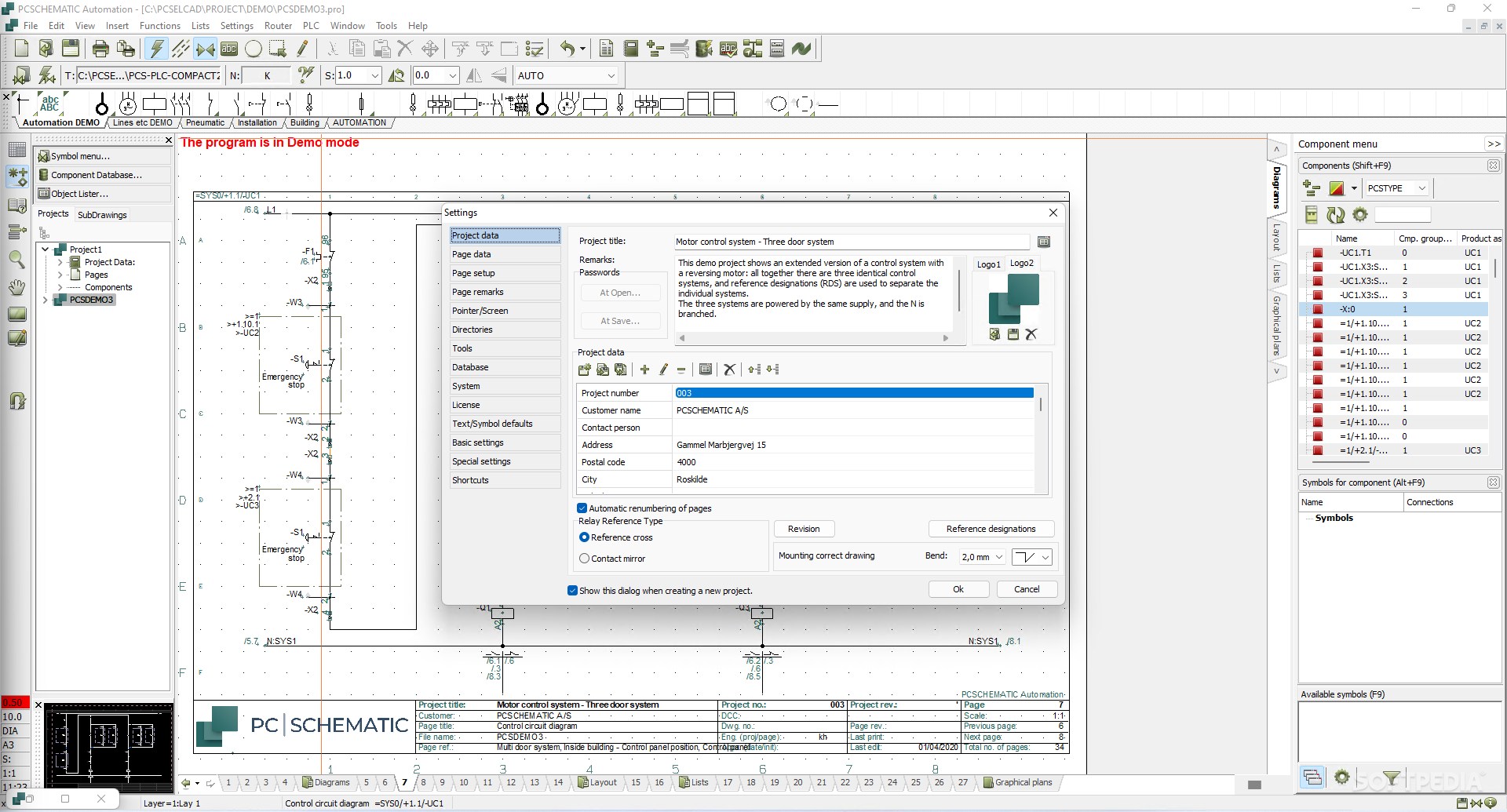Click the abc text symbol in symbol palette
The height and width of the screenshot is (812, 1507).
coord(49,104)
